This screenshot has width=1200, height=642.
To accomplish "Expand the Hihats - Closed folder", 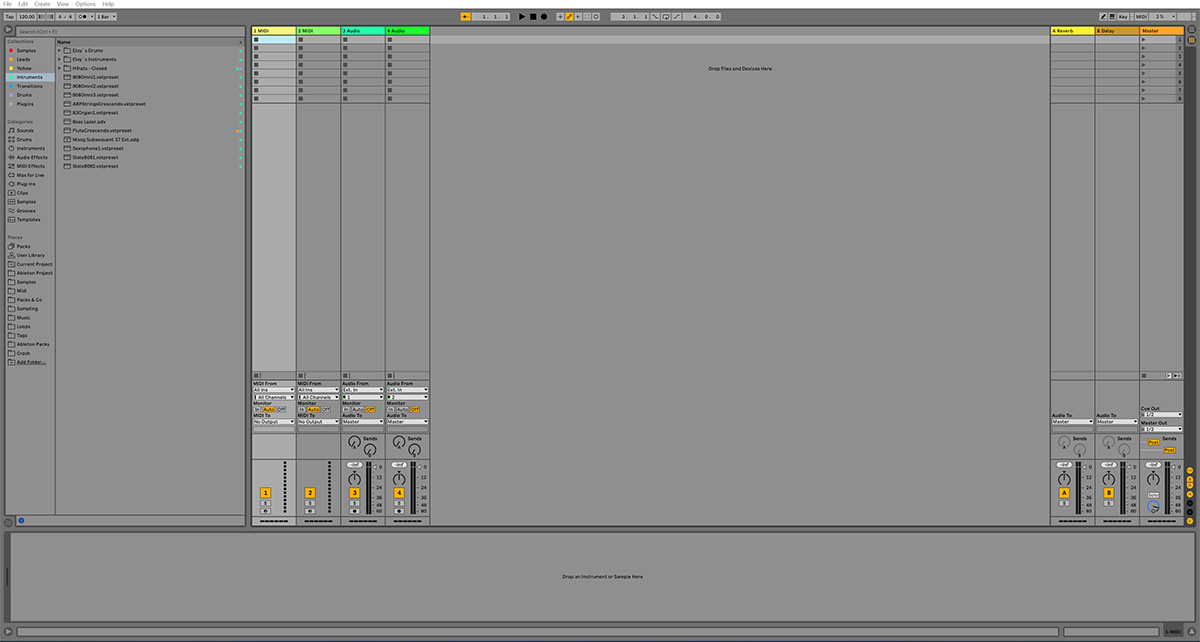I will (x=59, y=69).
